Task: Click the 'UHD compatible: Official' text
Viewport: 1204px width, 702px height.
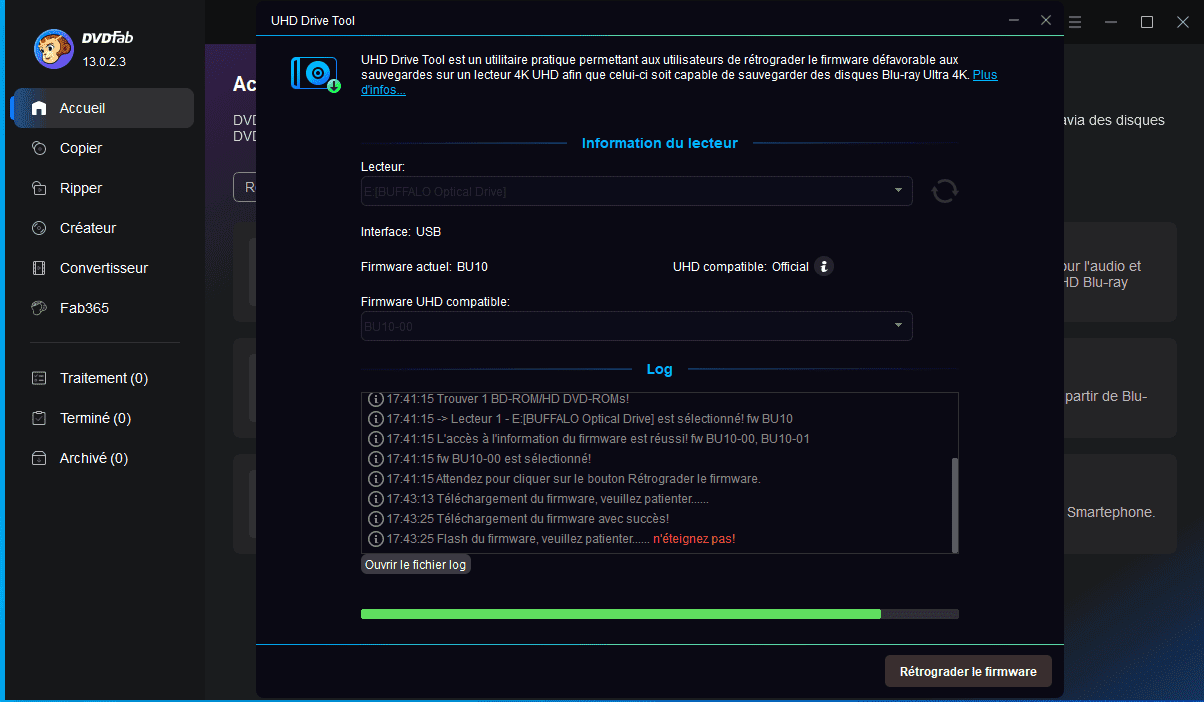Action: coord(741,267)
